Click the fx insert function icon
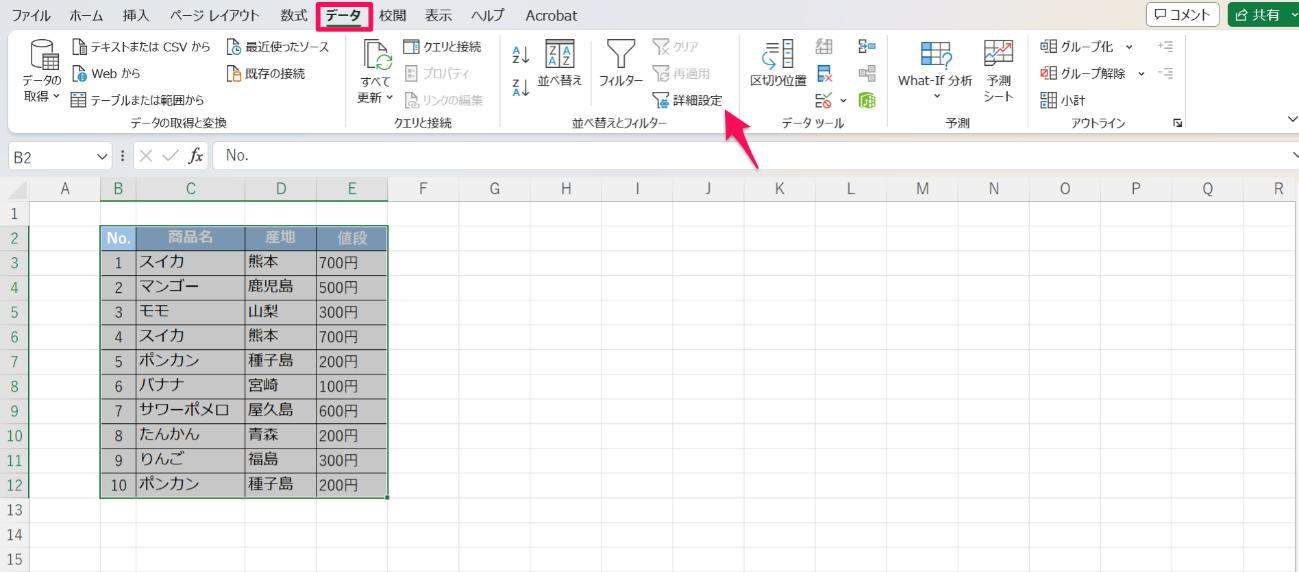The height and width of the screenshot is (572, 1299). tap(196, 155)
